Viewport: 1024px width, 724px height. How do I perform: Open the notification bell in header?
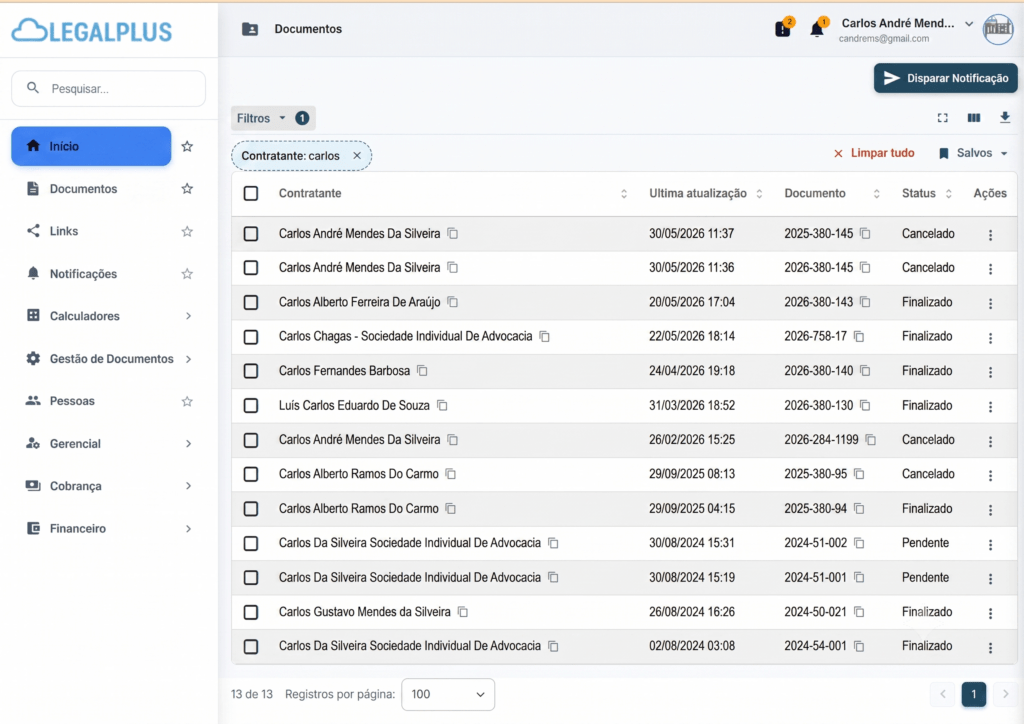click(x=816, y=29)
